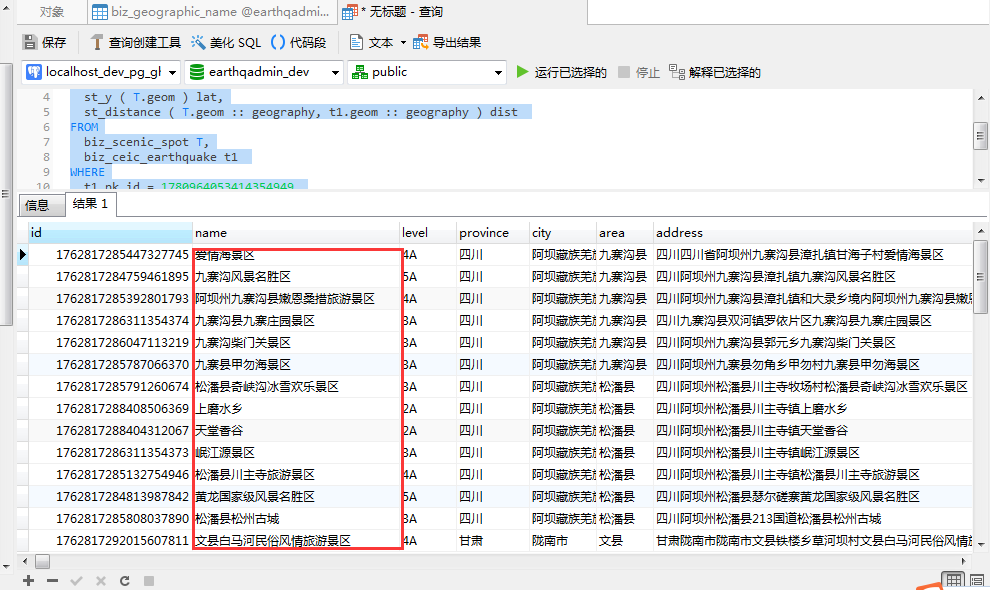The height and width of the screenshot is (590, 990).
Task: Switch to the 对象 tab
Action: click(52, 12)
